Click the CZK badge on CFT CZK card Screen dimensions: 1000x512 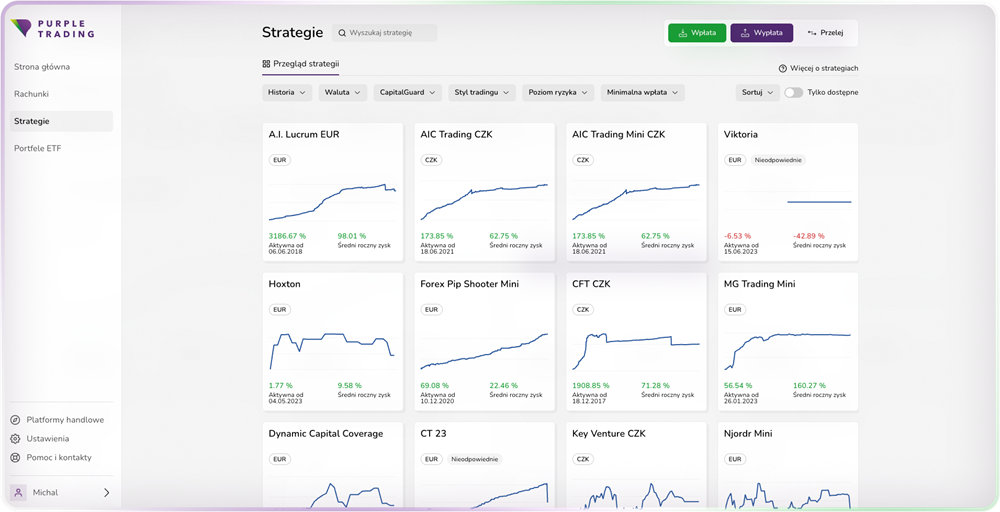[x=583, y=310]
